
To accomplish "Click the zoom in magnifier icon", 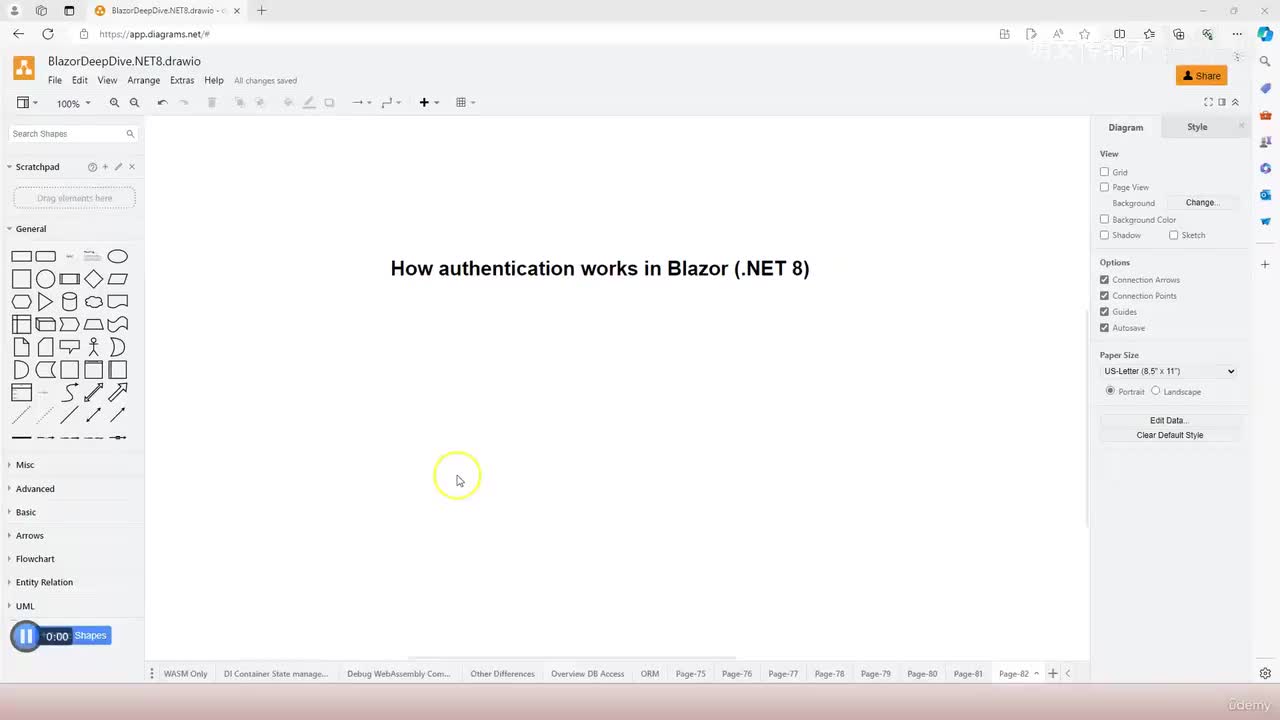I will tap(114, 102).
